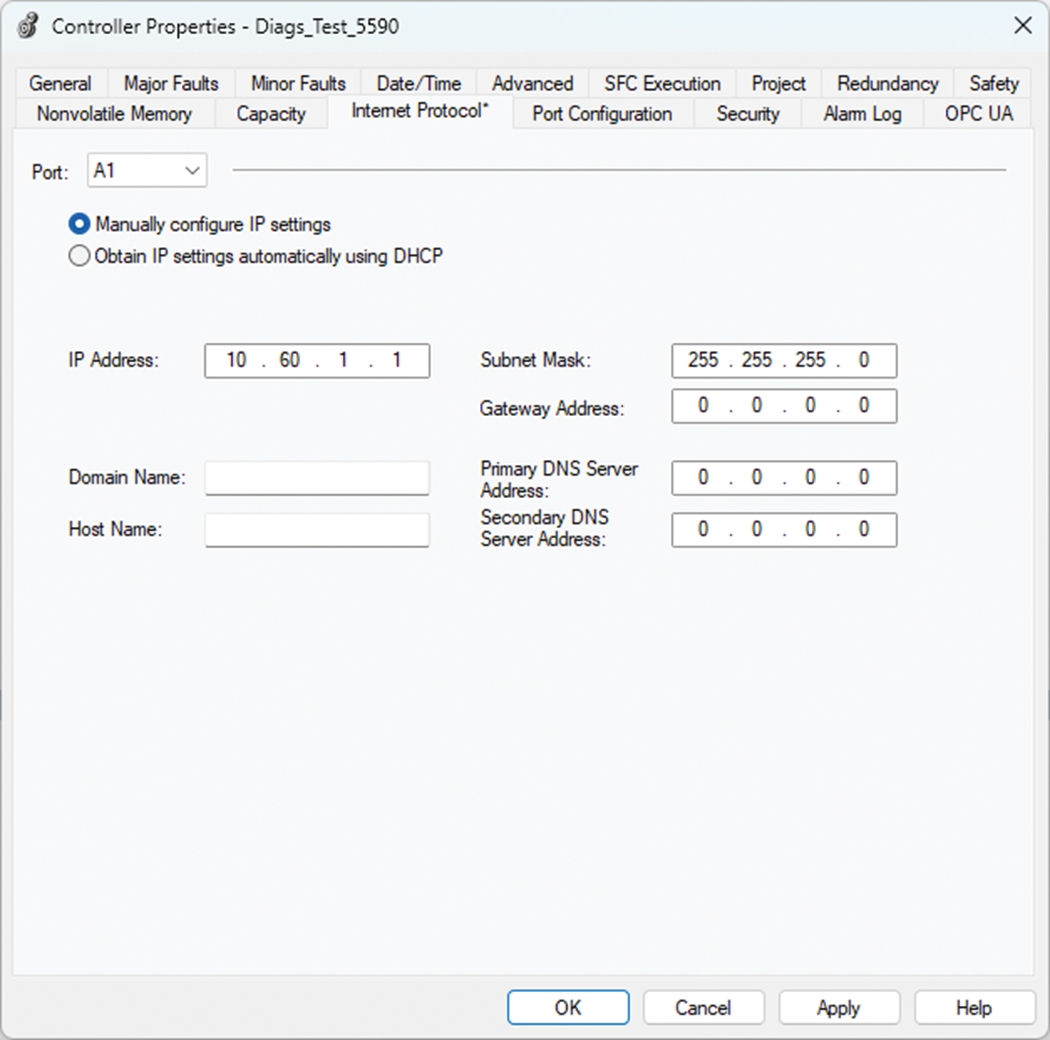Open the Security tab
The image size is (1050, 1040).
747,114
